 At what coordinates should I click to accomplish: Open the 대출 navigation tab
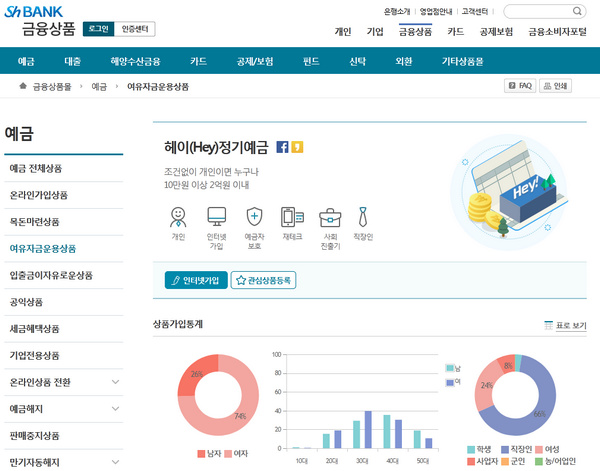(72, 61)
